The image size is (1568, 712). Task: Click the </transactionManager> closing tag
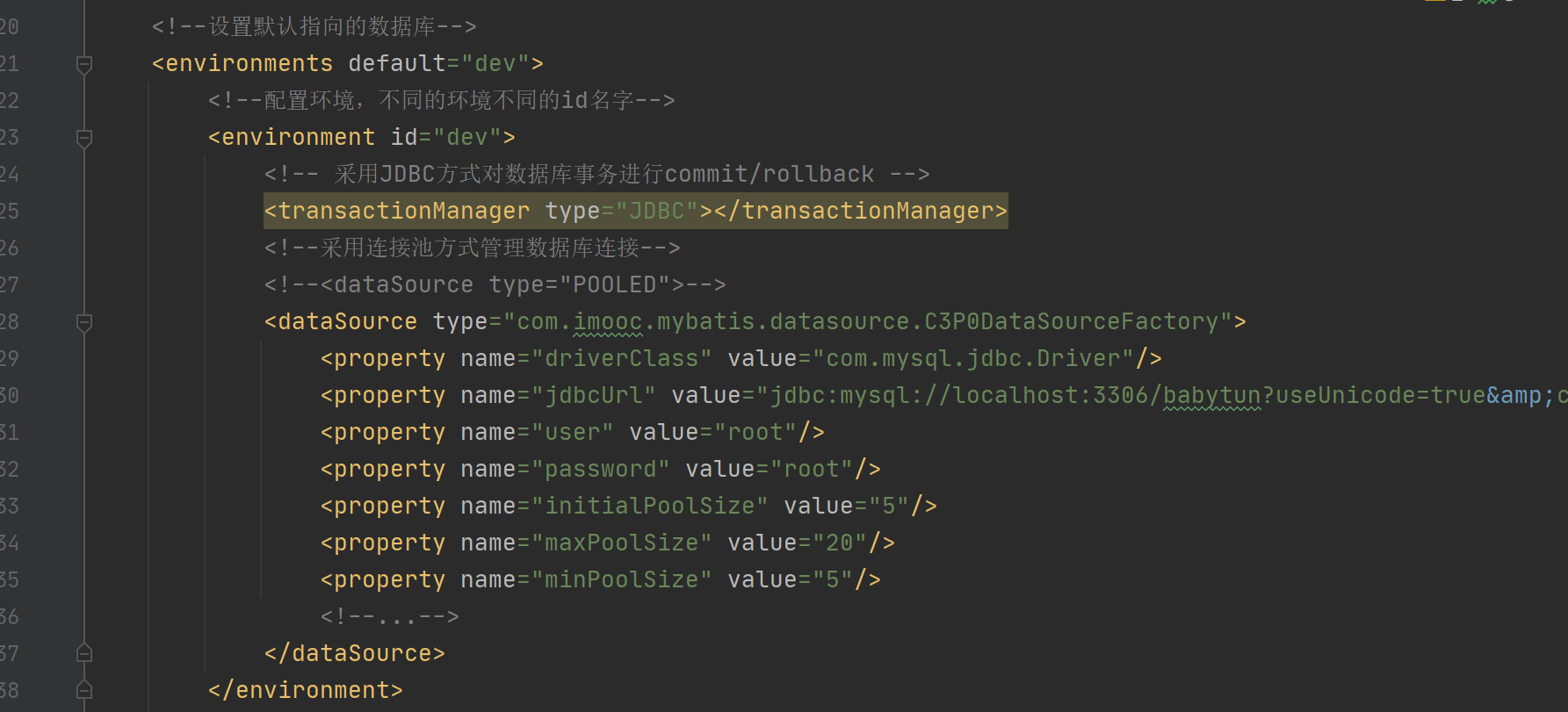coord(860,211)
